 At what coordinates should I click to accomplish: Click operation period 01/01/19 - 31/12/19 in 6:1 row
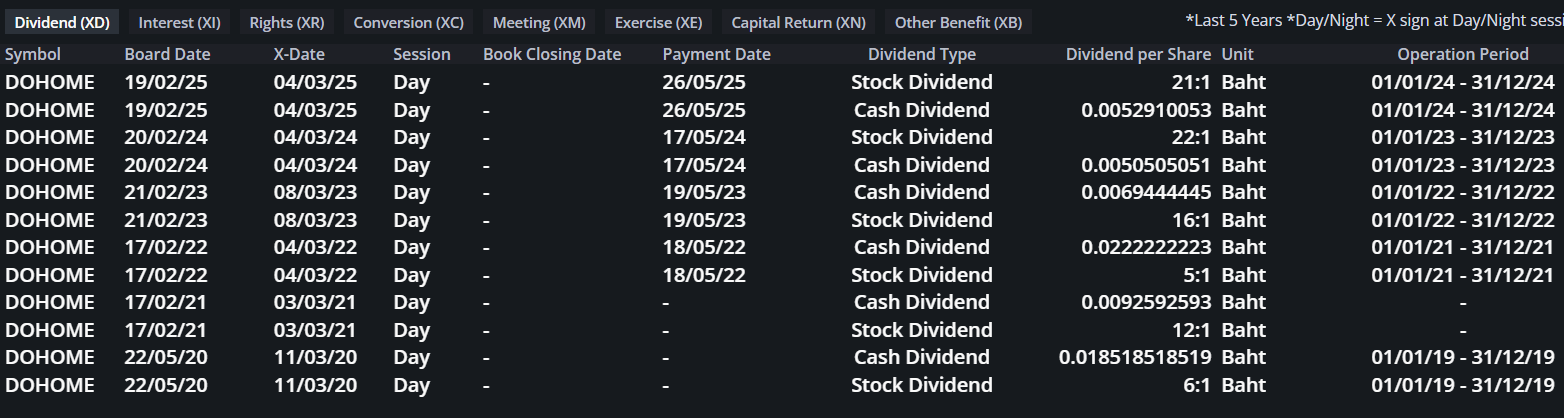[x=1463, y=385]
